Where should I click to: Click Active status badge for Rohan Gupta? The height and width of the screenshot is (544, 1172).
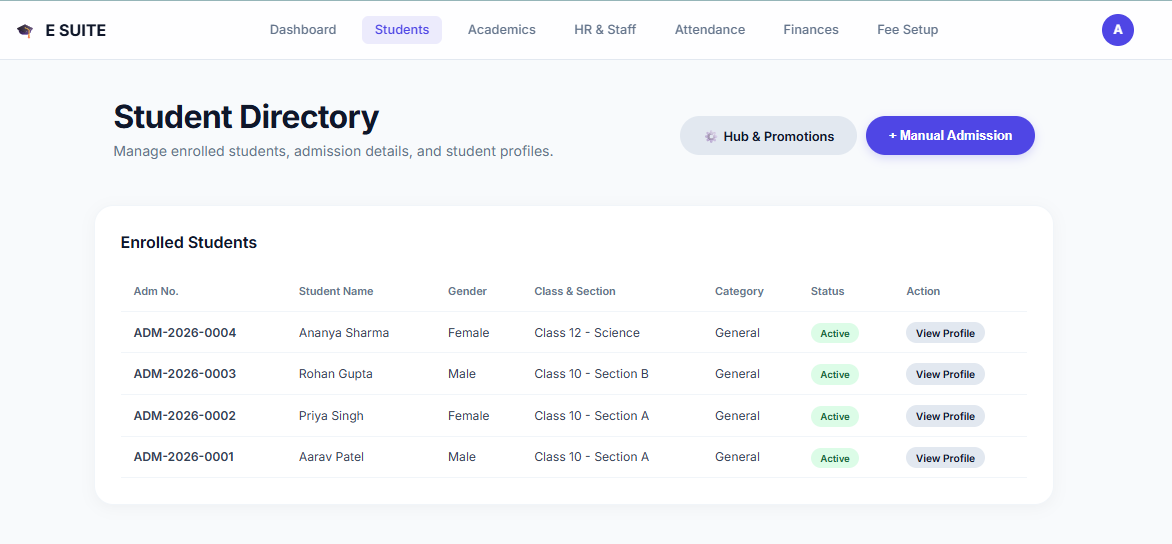click(x=835, y=374)
